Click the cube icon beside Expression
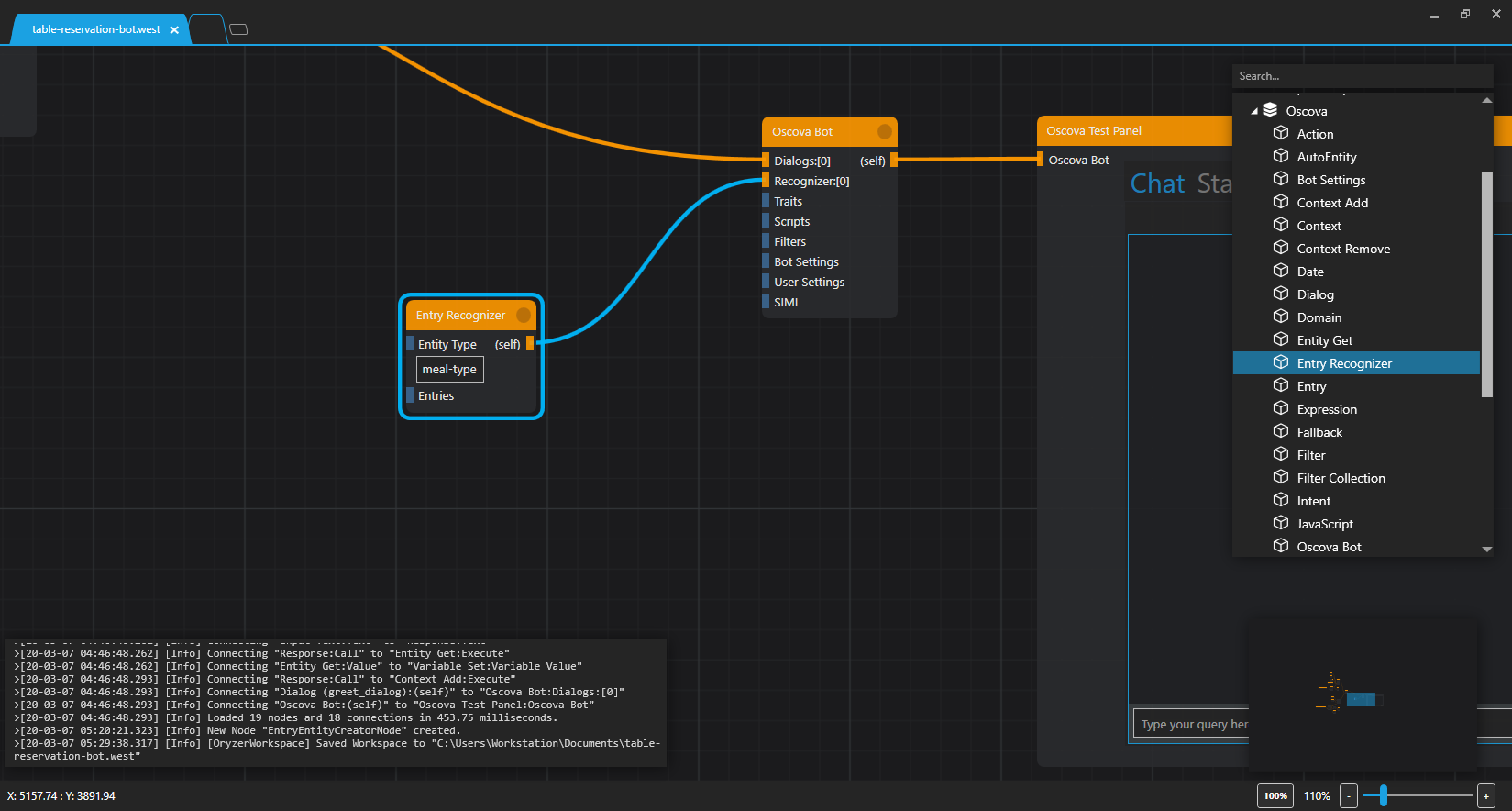 [1281, 408]
